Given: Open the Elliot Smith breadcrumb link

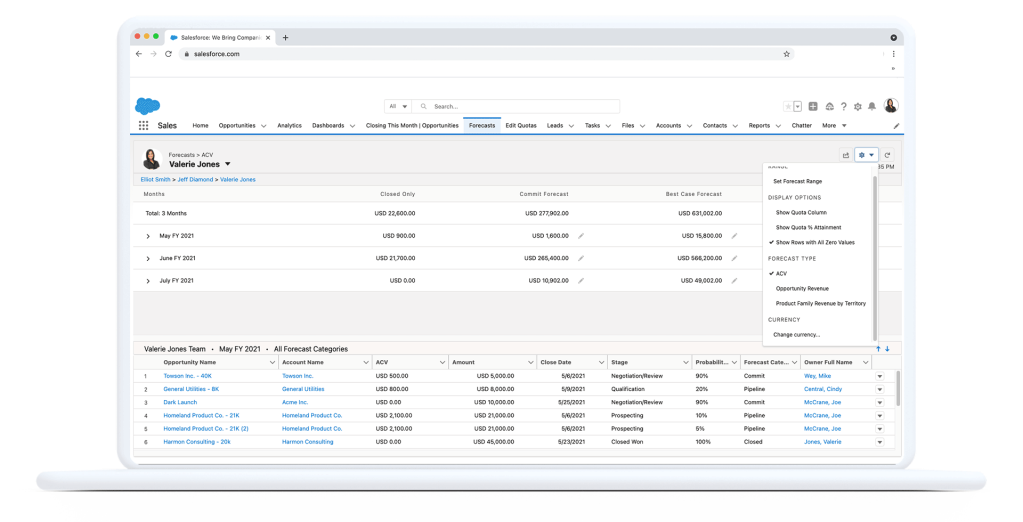Looking at the screenshot, I should (x=155, y=179).
